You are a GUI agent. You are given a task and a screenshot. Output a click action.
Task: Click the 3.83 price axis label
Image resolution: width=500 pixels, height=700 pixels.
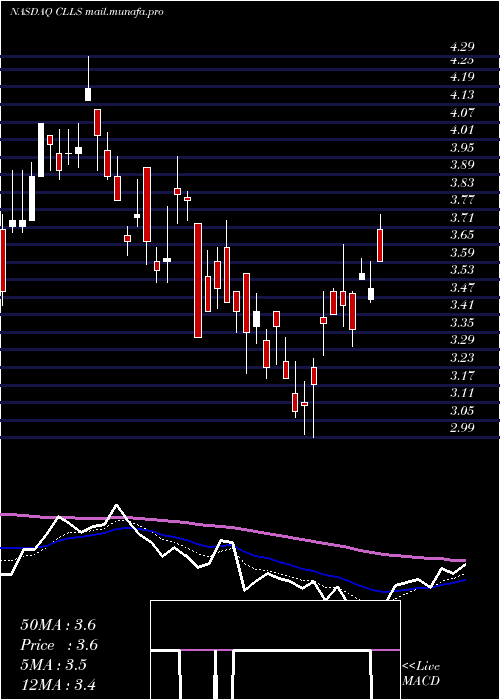click(x=462, y=183)
